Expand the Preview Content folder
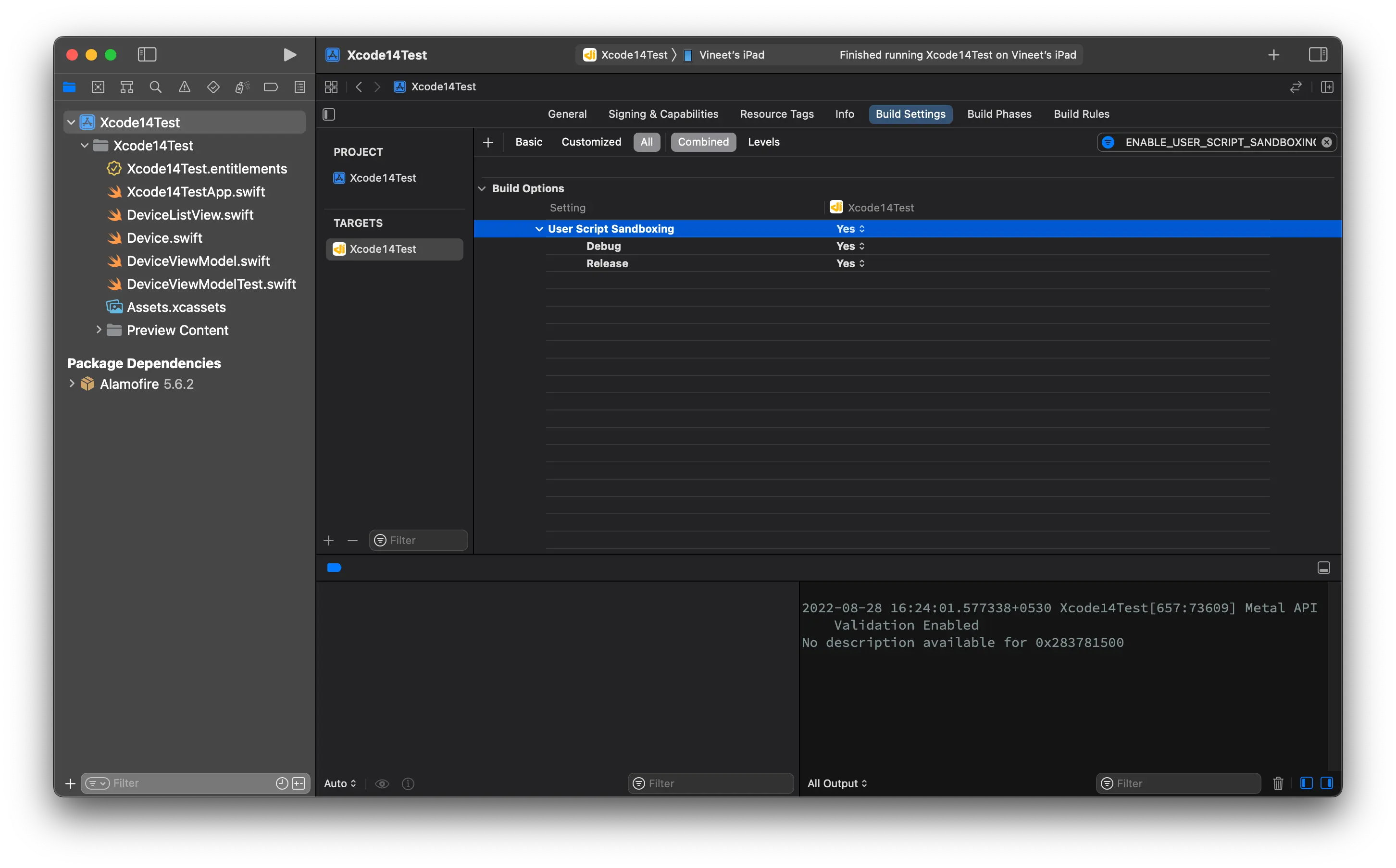 [x=99, y=330]
